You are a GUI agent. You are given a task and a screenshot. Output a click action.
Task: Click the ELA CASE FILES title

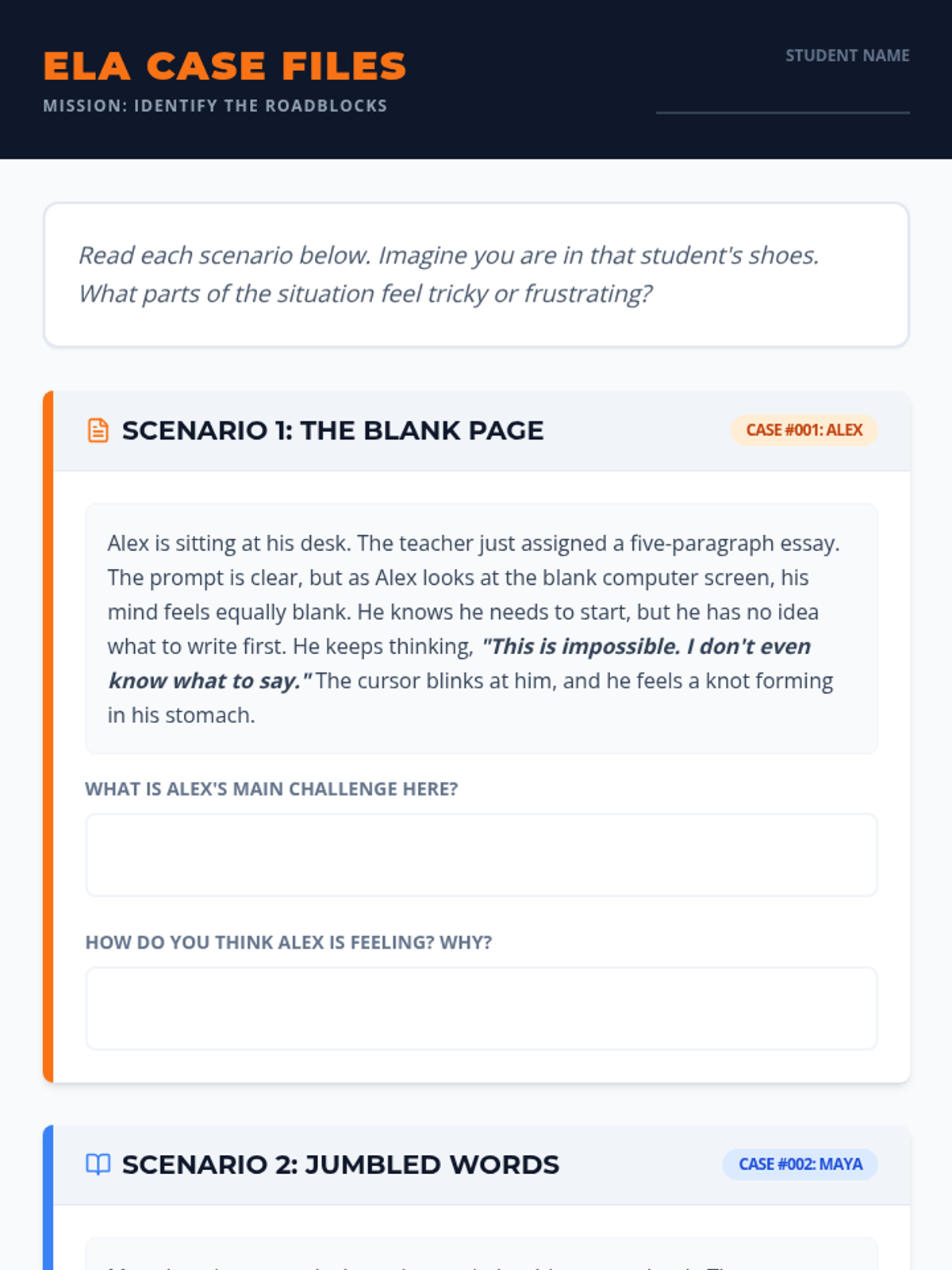225,66
